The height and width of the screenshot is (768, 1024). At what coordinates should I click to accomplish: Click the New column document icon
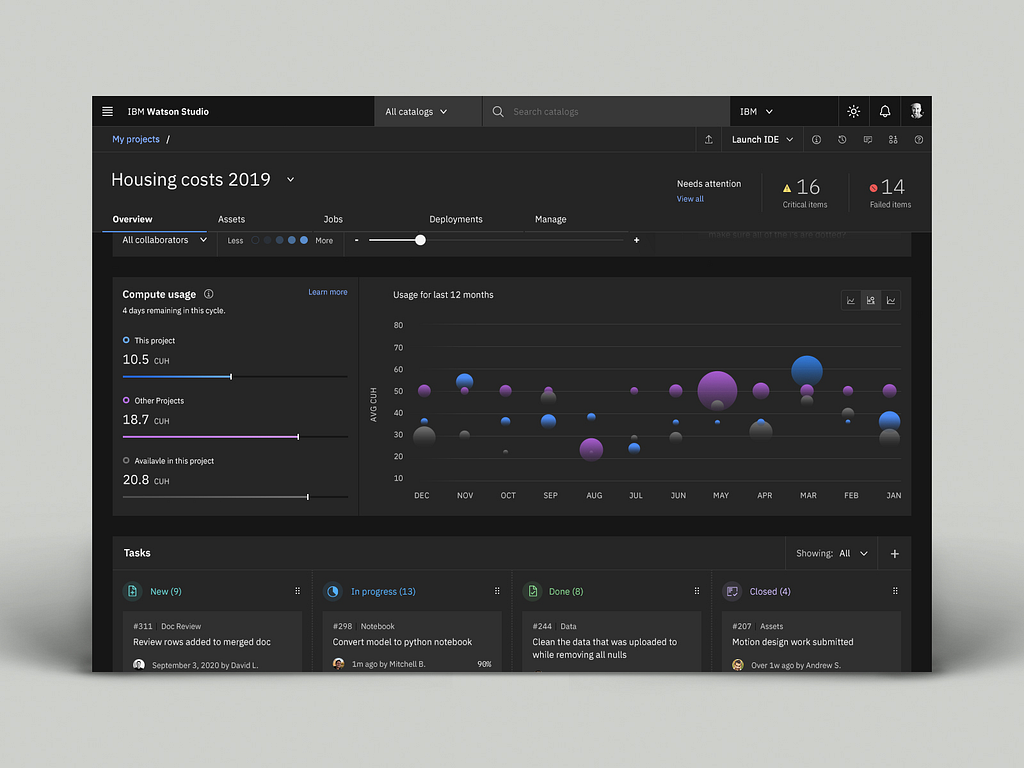pos(133,591)
